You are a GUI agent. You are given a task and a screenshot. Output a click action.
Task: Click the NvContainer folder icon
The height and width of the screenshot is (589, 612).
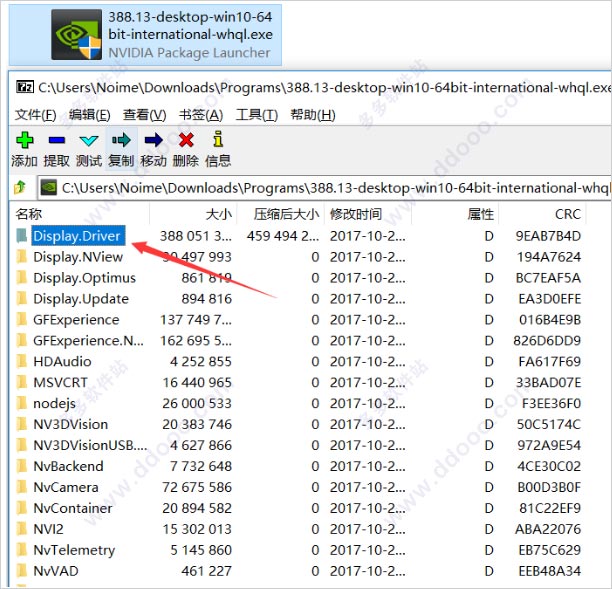point(22,508)
